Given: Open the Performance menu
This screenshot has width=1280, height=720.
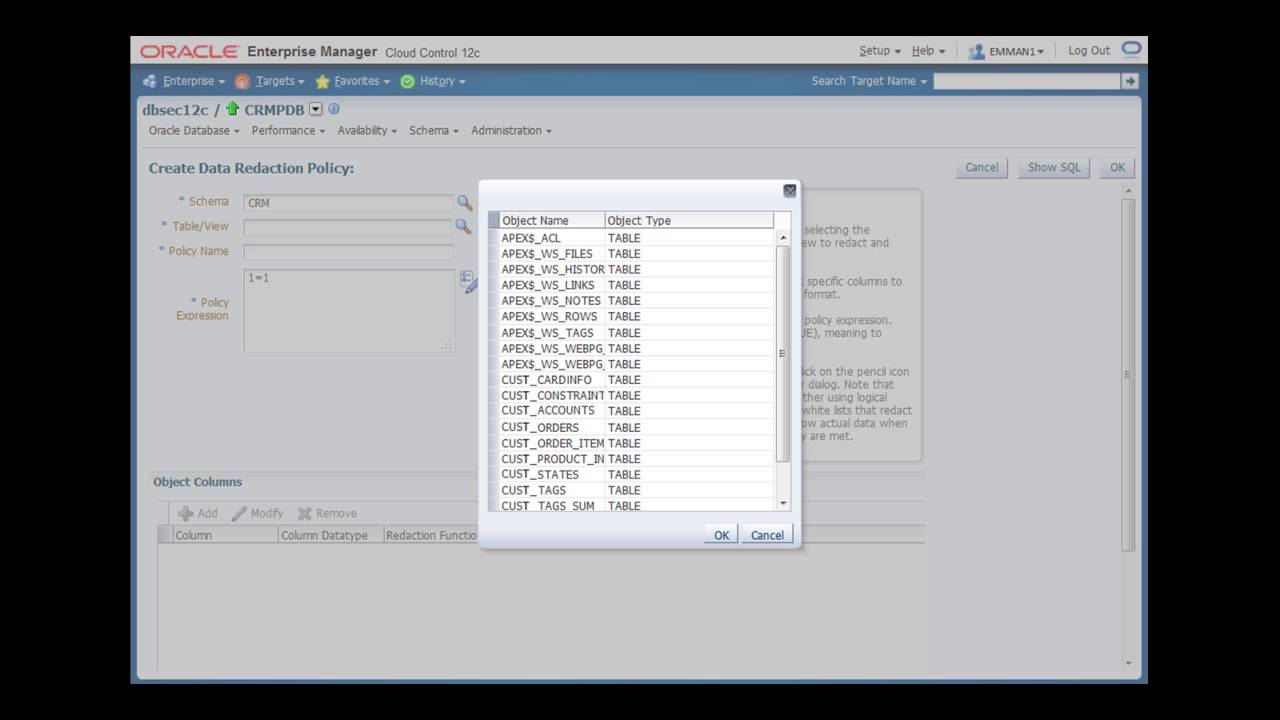Looking at the screenshot, I should 288,130.
